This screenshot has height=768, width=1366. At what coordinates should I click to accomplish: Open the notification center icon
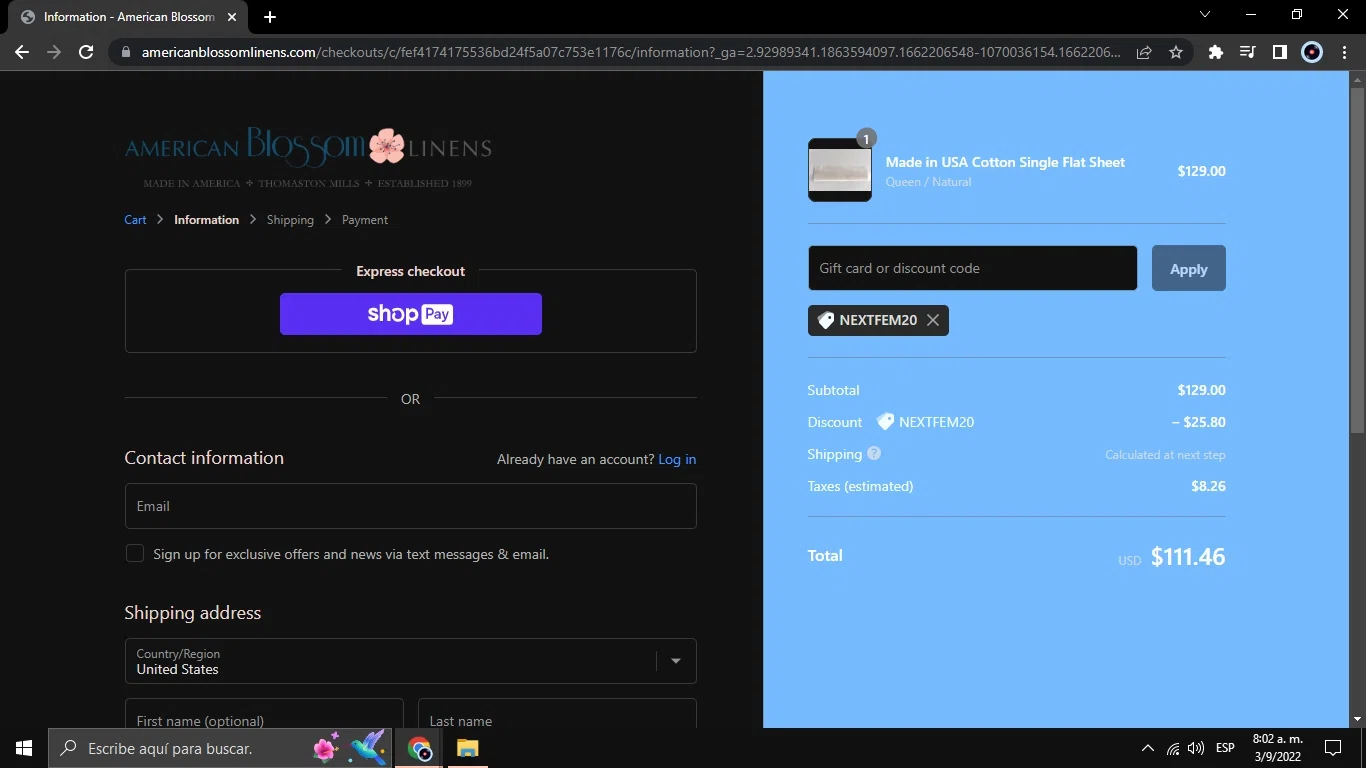[1333, 748]
